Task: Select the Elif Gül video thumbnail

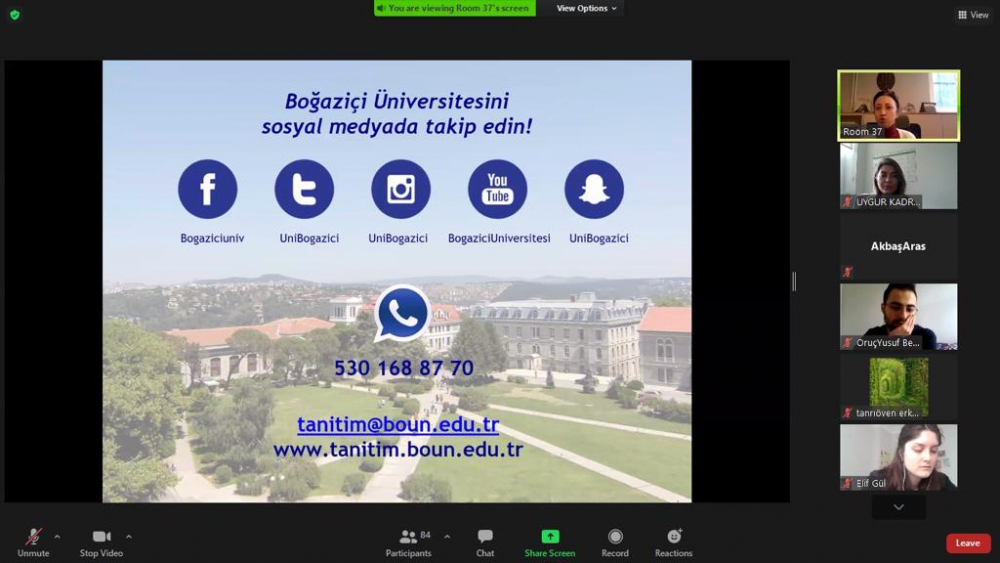Action: (x=899, y=457)
